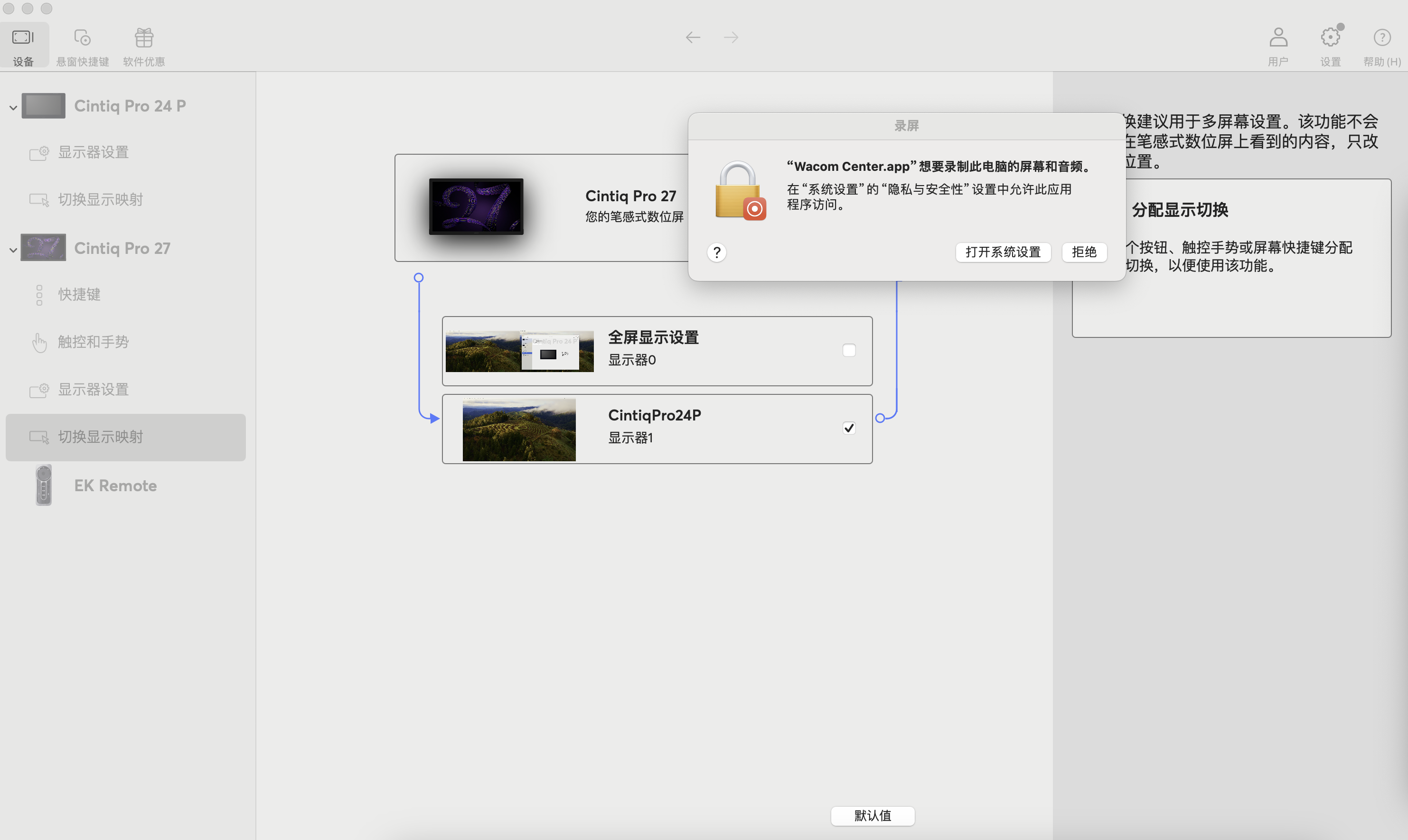Click the help question mark in 录屏 dialog
This screenshot has height=840, width=1408.
pyautogui.click(x=717, y=252)
